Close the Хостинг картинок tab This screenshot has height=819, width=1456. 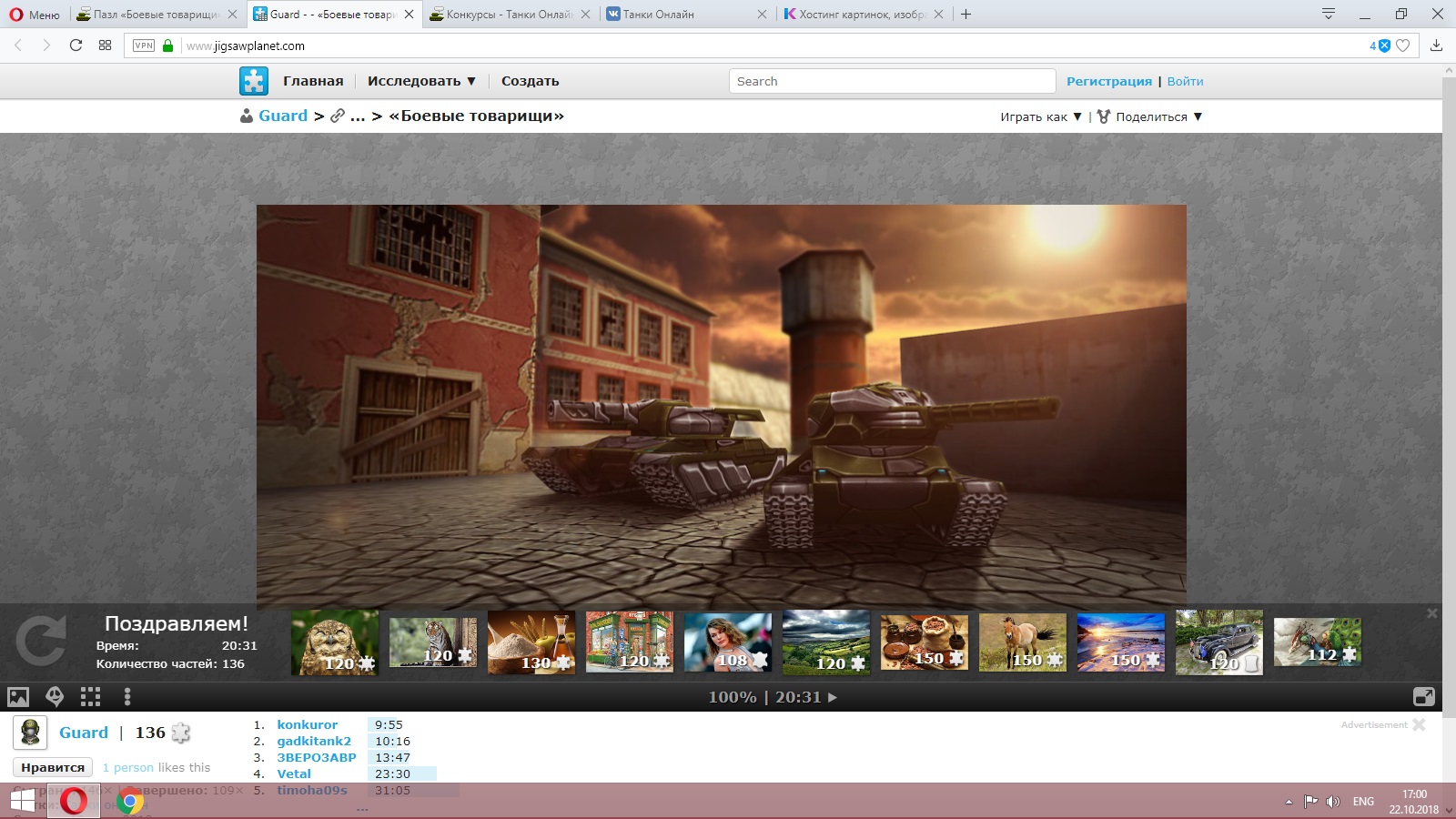938,15
